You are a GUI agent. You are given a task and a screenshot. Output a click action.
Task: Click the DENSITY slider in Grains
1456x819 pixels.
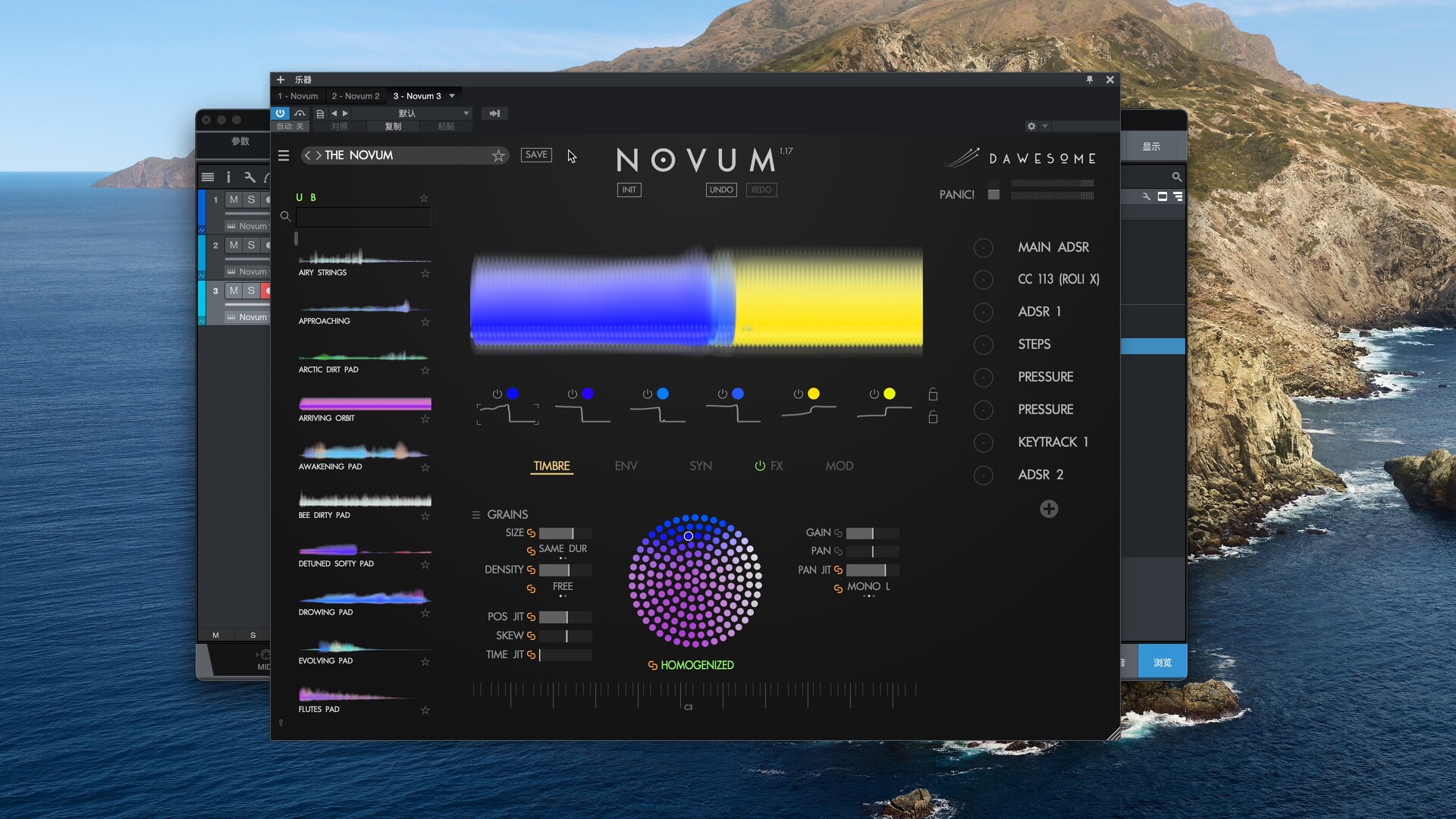(x=565, y=570)
